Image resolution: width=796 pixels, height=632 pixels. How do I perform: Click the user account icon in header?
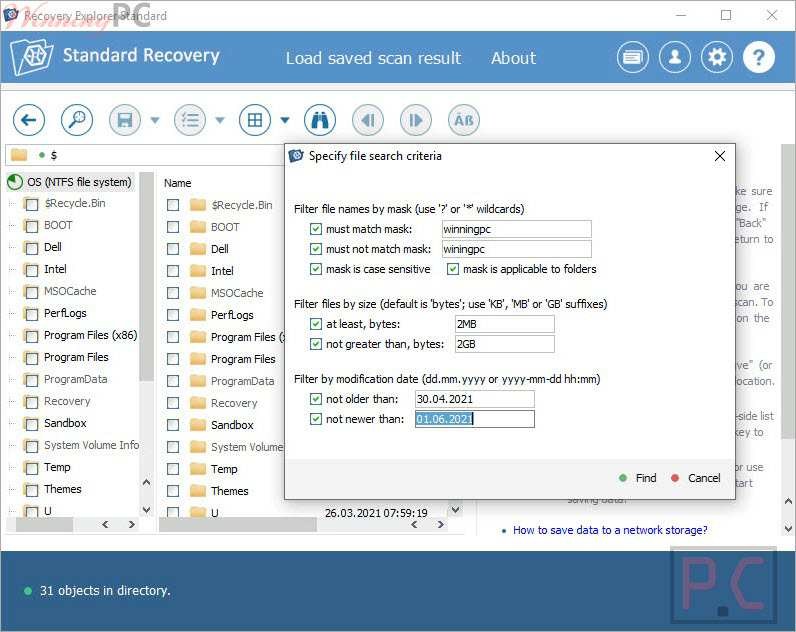pyautogui.click(x=675, y=57)
